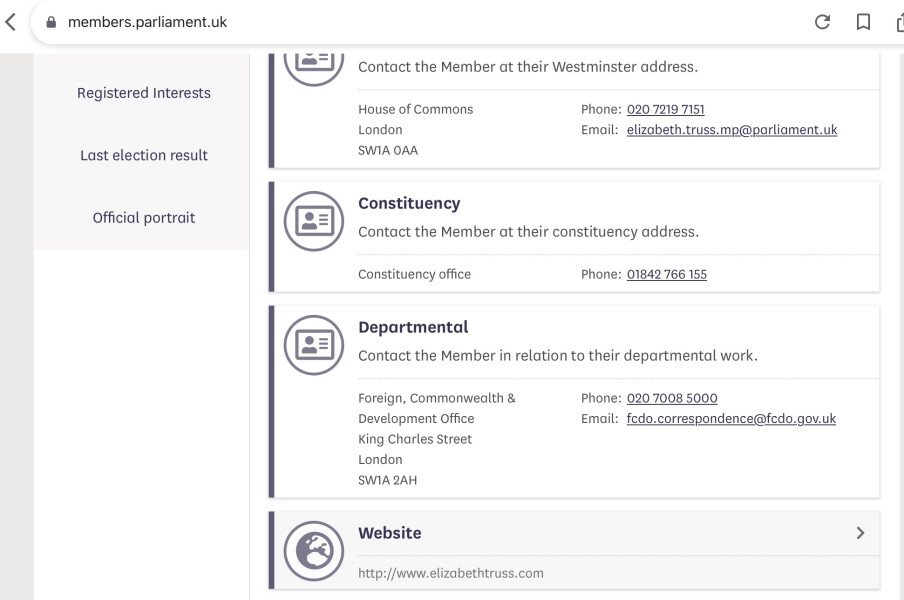Tap the browser back arrow
The width and height of the screenshot is (904, 600).
pyautogui.click(x=10, y=22)
